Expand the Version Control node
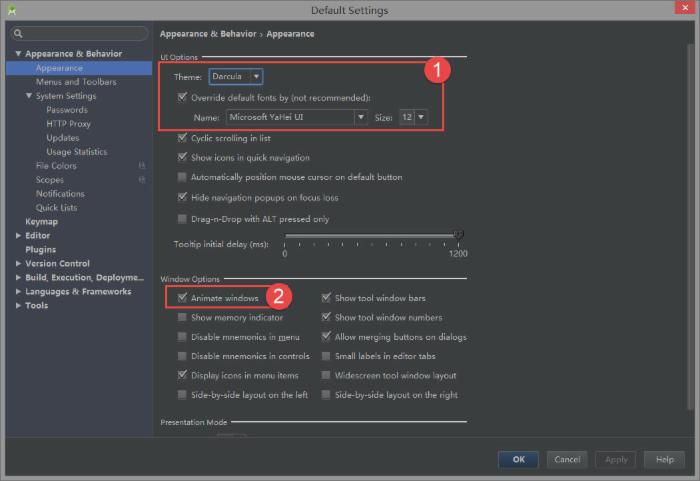This screenshot has width=700, height=481. click(18, 264)
